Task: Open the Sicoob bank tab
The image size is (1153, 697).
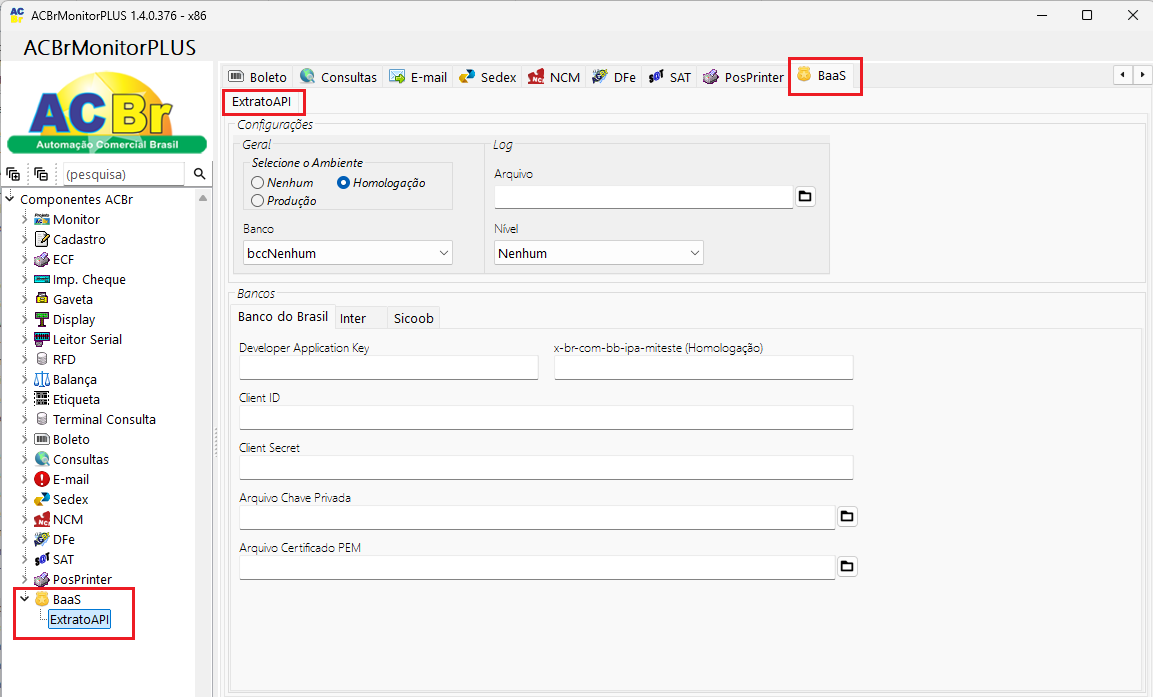Action: tap(413, 318)
